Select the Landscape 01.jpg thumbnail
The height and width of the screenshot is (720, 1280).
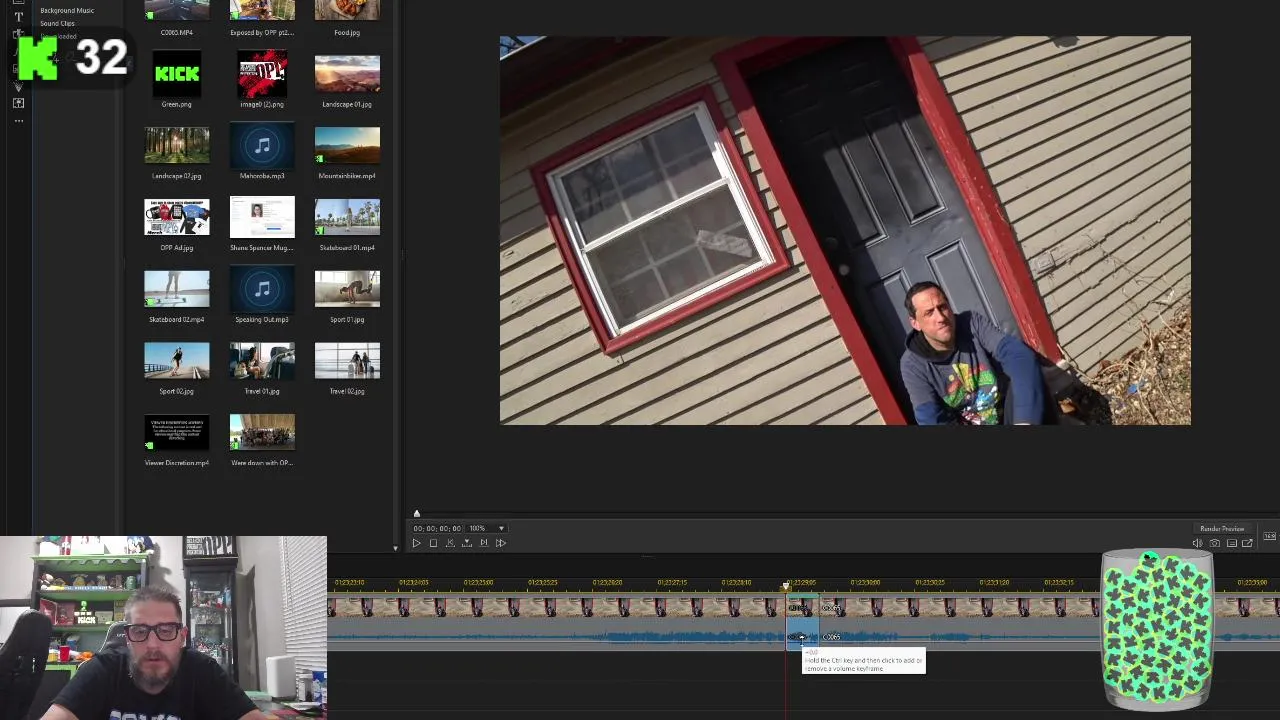[x=347, y=74]
